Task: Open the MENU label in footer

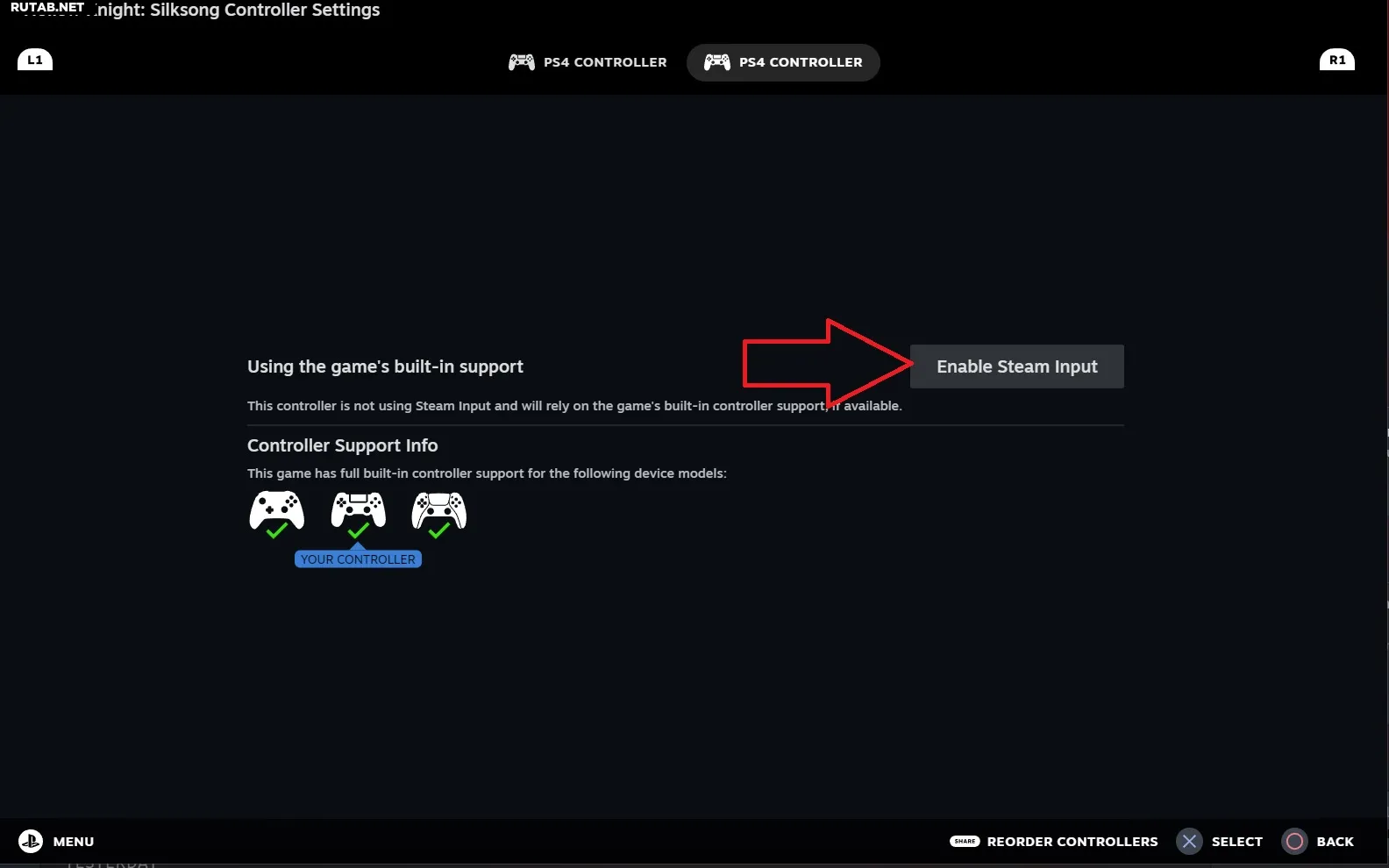Action: [x=74, y=842]
